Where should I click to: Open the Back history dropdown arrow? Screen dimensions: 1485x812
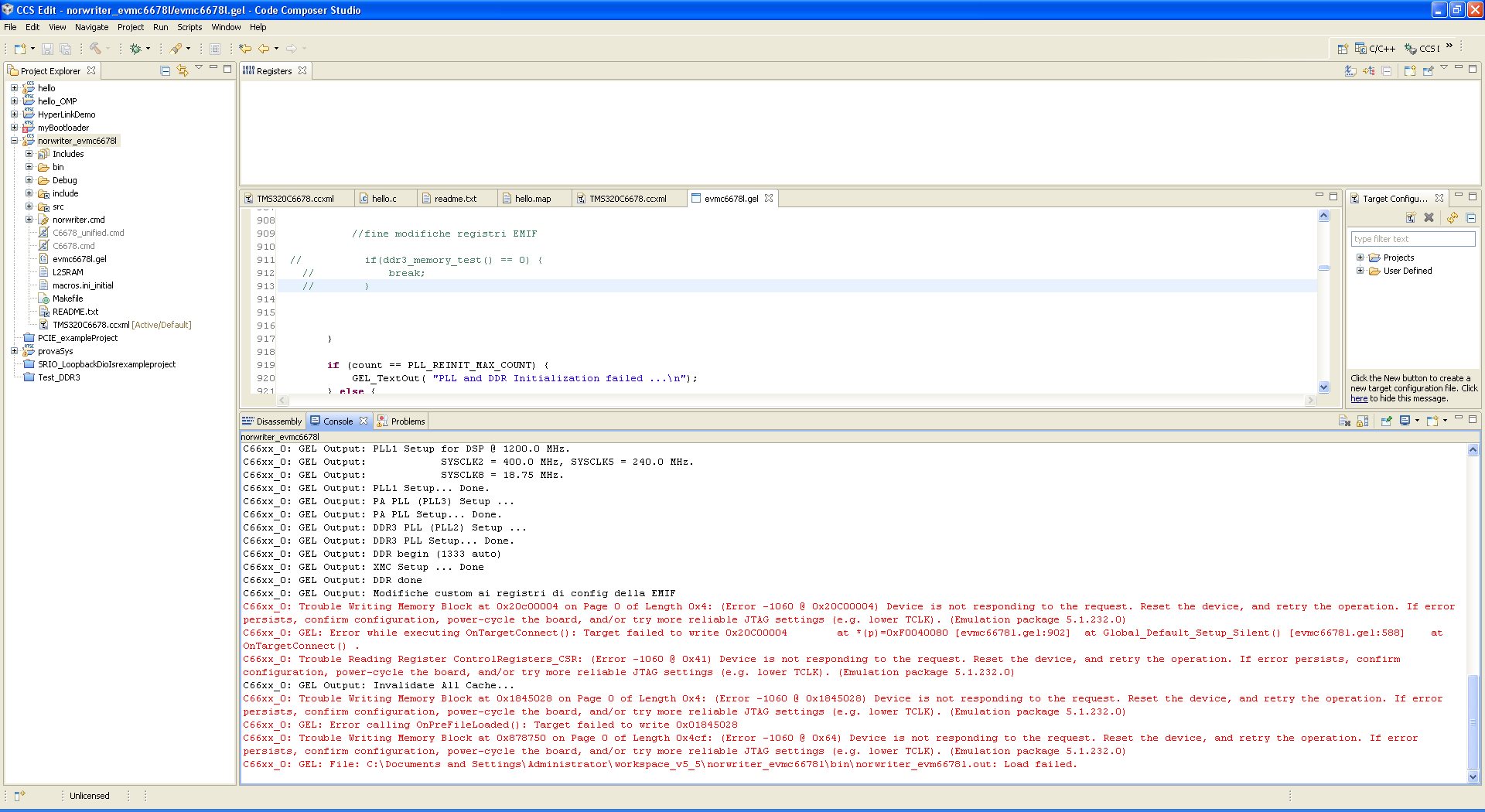(x=276, y=49)
